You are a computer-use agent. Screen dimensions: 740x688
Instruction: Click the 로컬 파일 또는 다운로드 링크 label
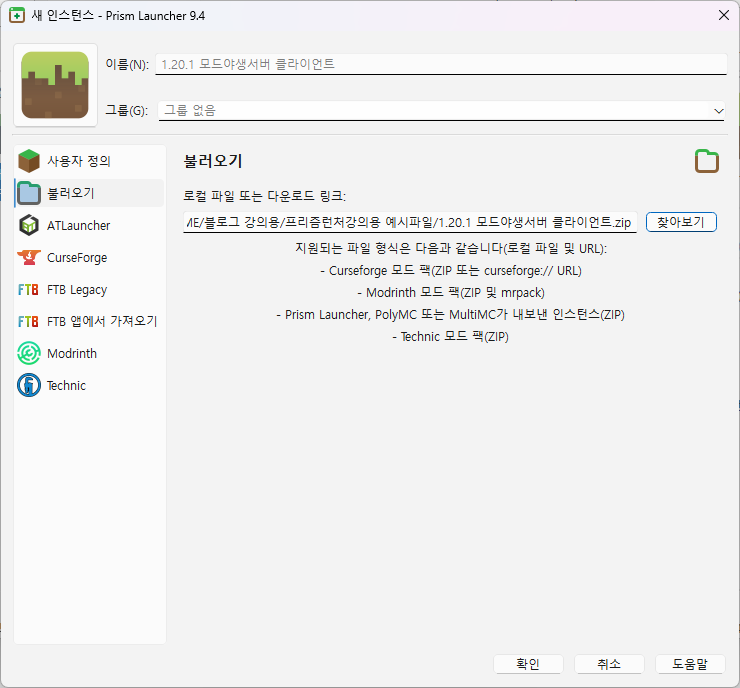point(264,196)
